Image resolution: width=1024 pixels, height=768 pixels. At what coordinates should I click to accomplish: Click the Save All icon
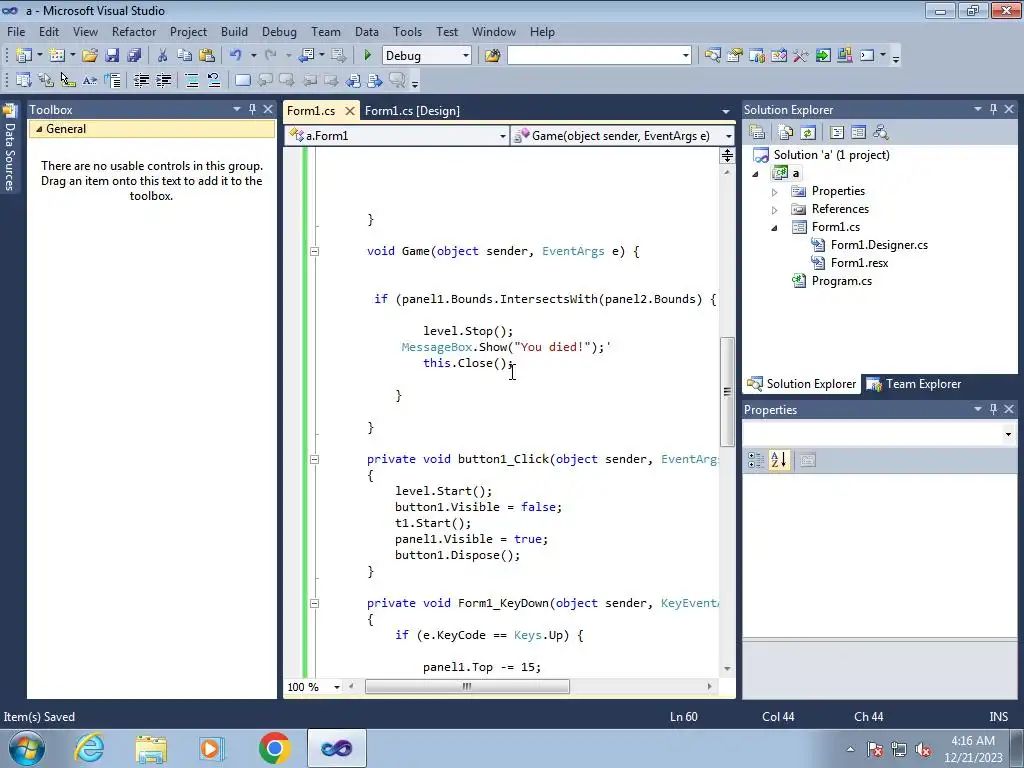(134, 56)
